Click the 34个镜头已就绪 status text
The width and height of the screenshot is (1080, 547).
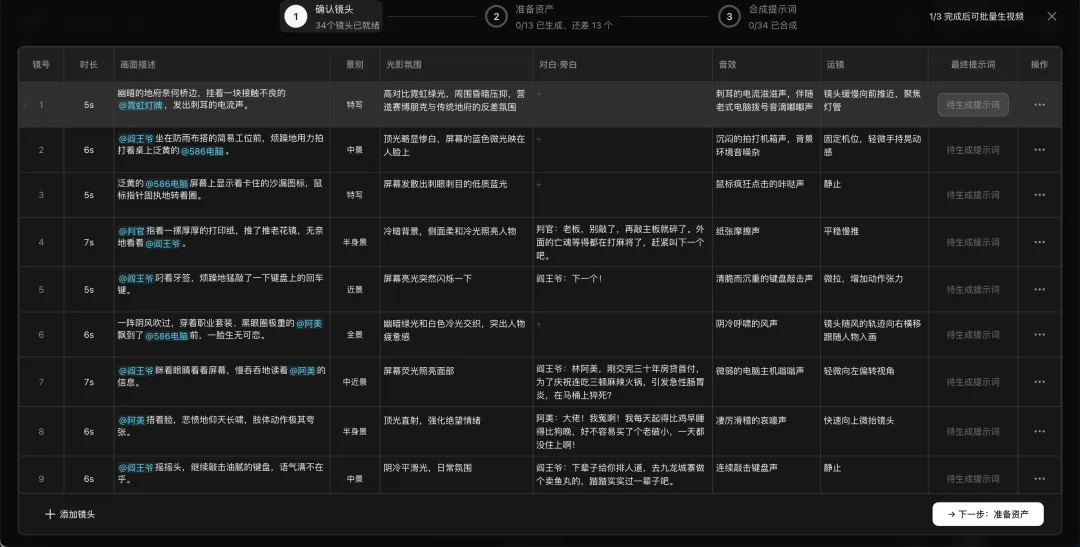pos(347,25)
